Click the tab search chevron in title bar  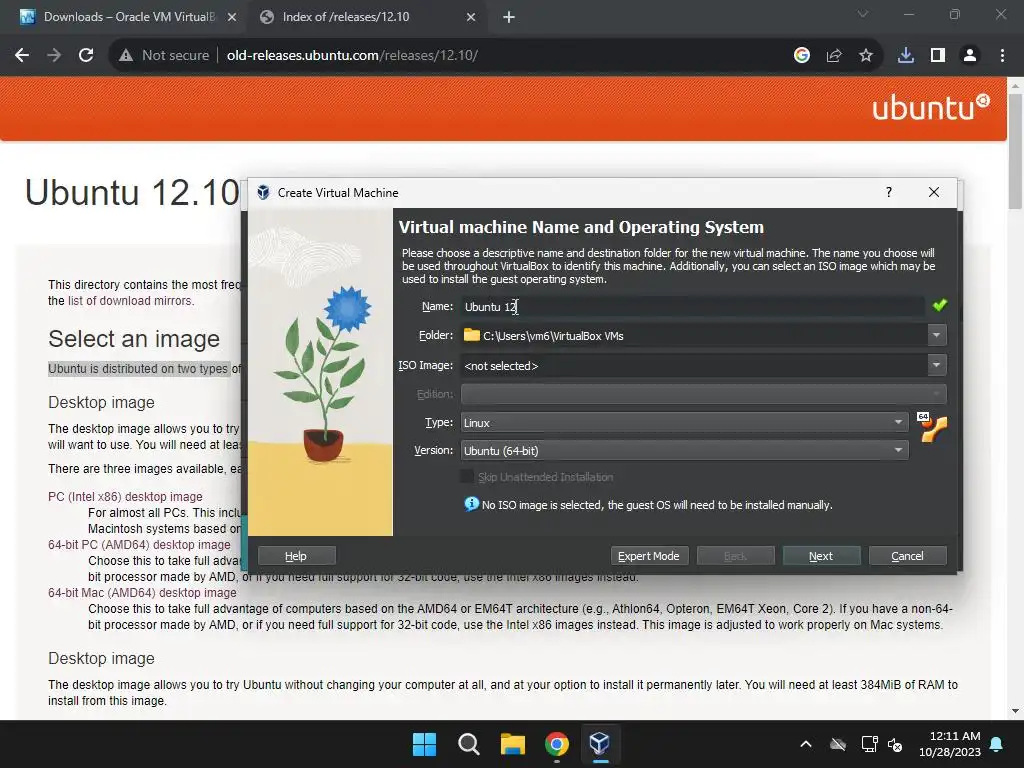[863, 14]
